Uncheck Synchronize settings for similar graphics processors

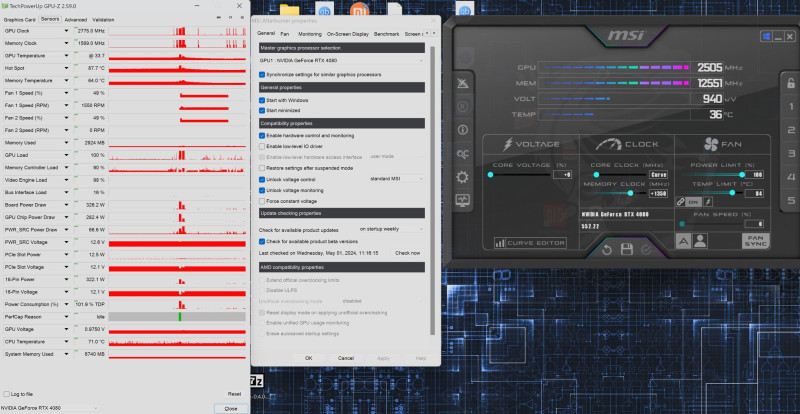pyautogui.click(x=262, y=75)
